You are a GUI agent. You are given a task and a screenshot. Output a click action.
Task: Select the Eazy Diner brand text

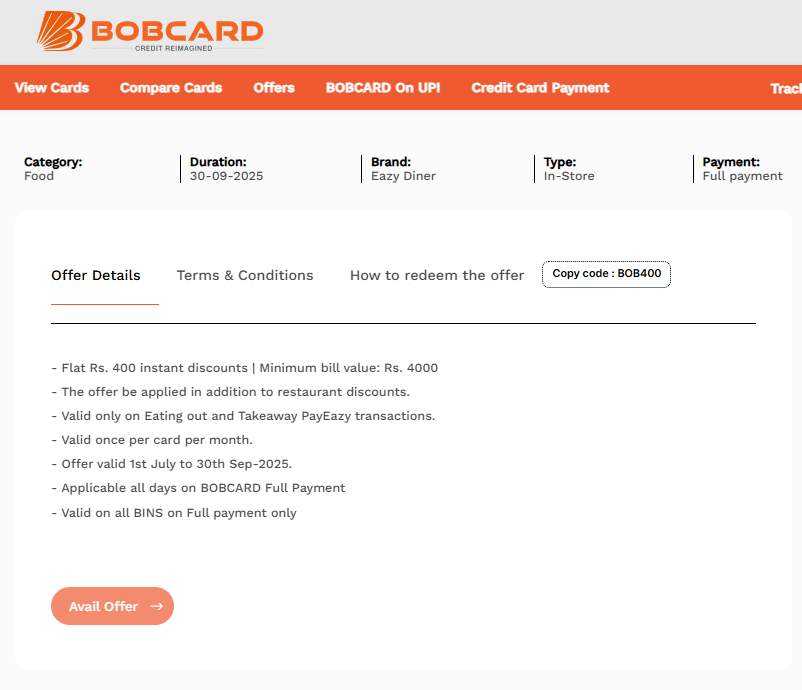coord(403,176)
